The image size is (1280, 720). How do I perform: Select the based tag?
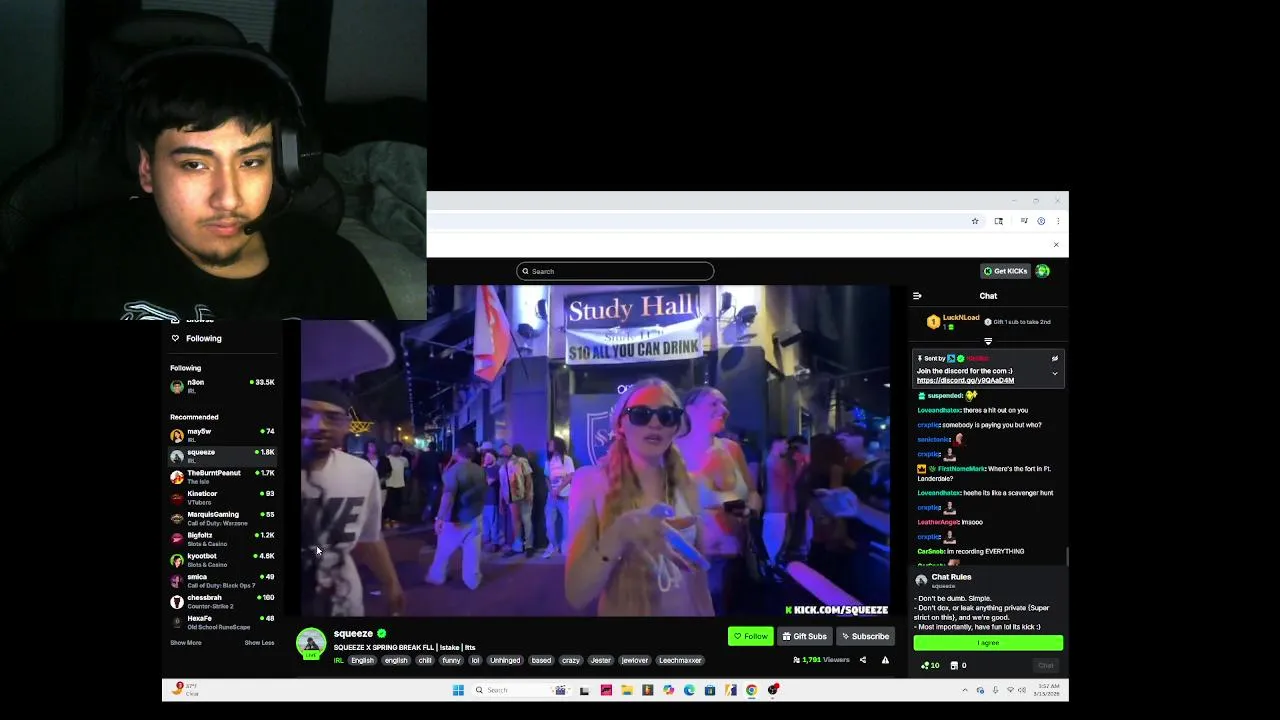541,660
